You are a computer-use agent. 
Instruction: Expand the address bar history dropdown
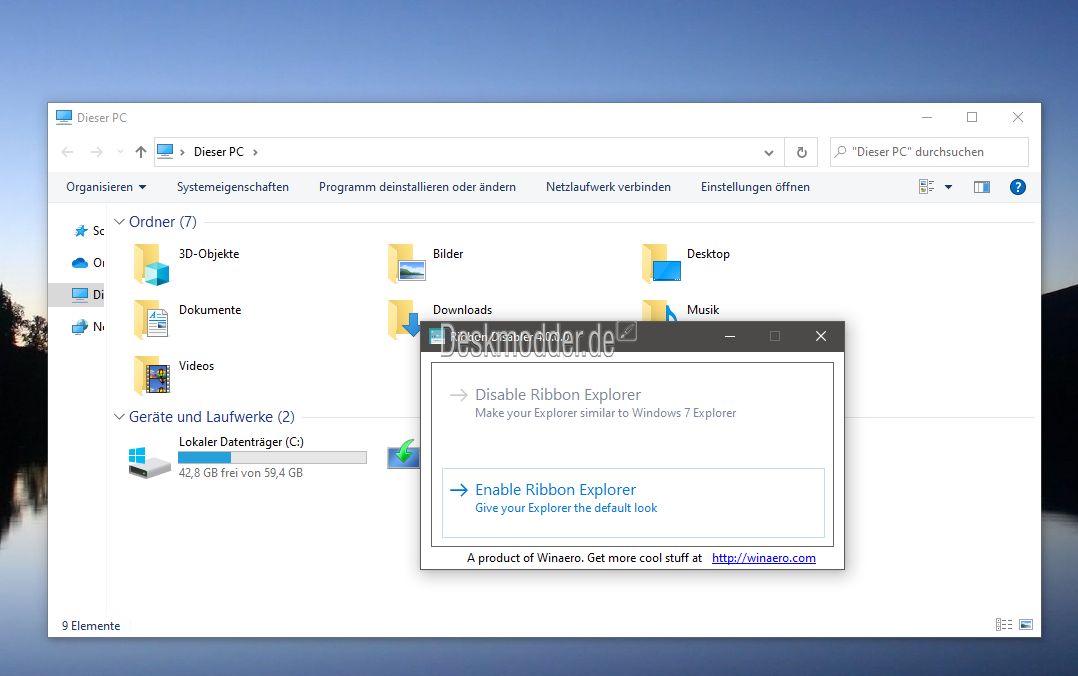pyautogui.click(x=768, y=153)
